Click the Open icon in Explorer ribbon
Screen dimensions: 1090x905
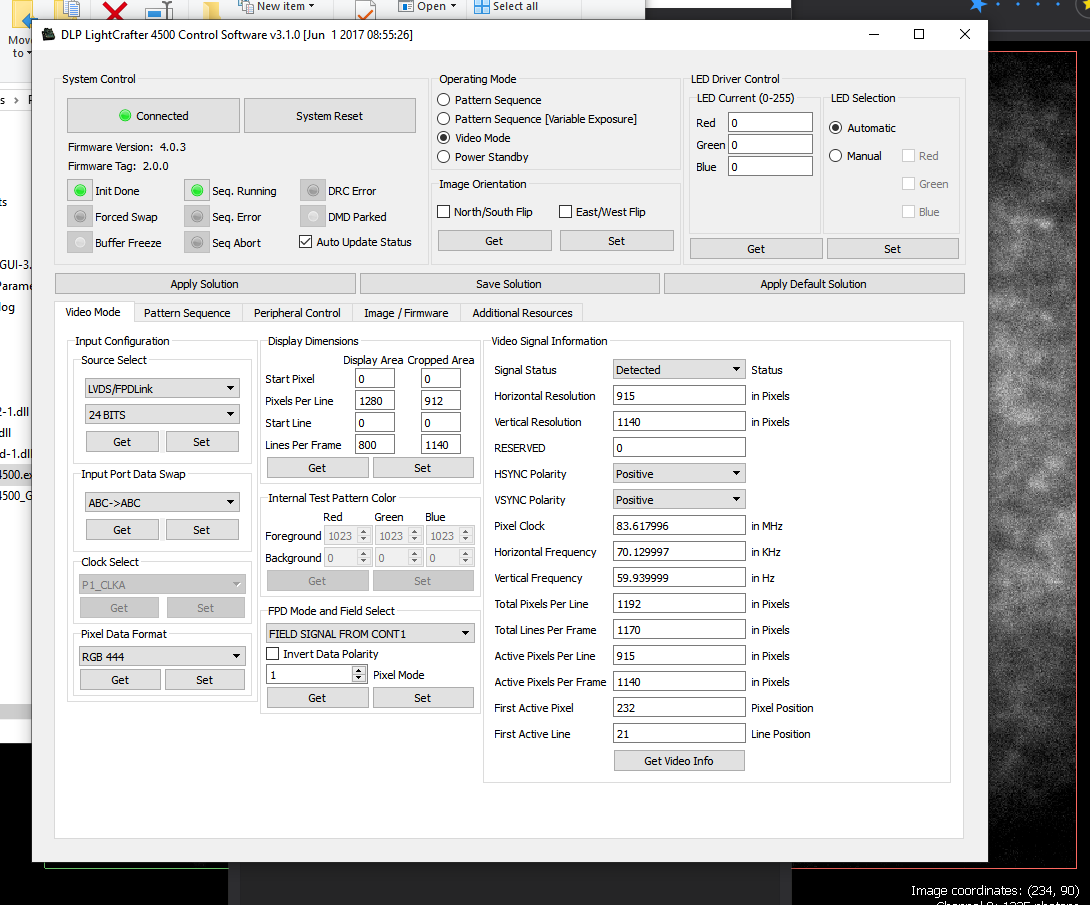tap(405, 6)
